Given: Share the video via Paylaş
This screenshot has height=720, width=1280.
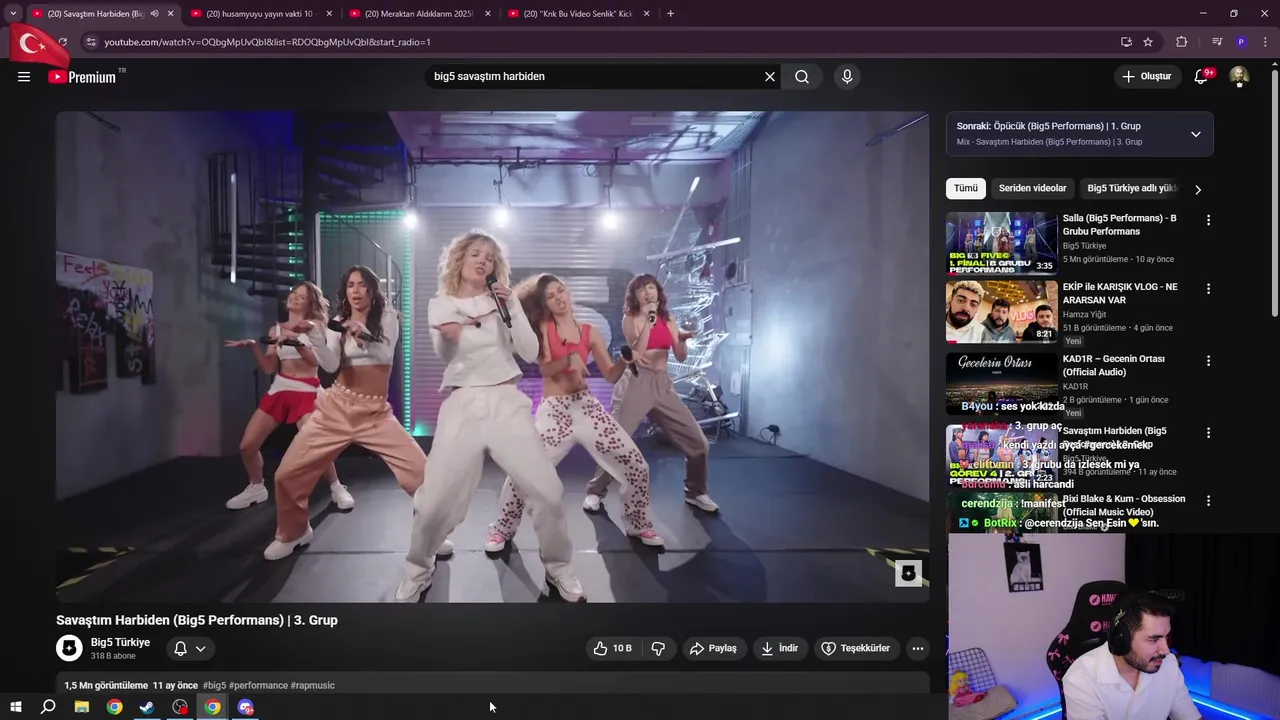Looking at the screenshot, I should tap(714, 648).
